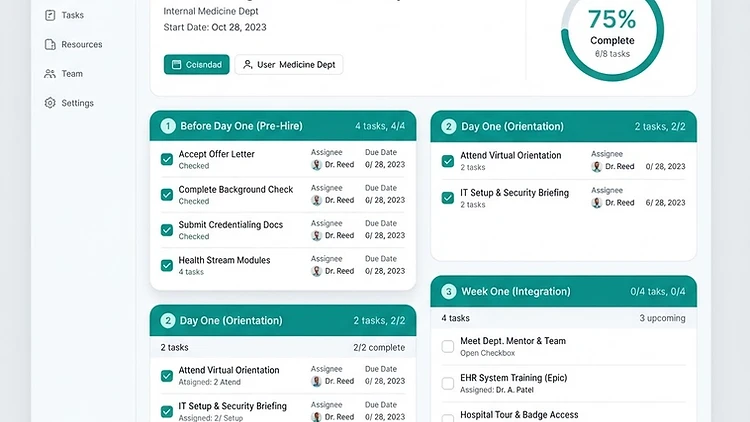Viewport: 750px width, 422px height.
Task: Open Tasks in the sidebar
Action: [x=64, y=15]
